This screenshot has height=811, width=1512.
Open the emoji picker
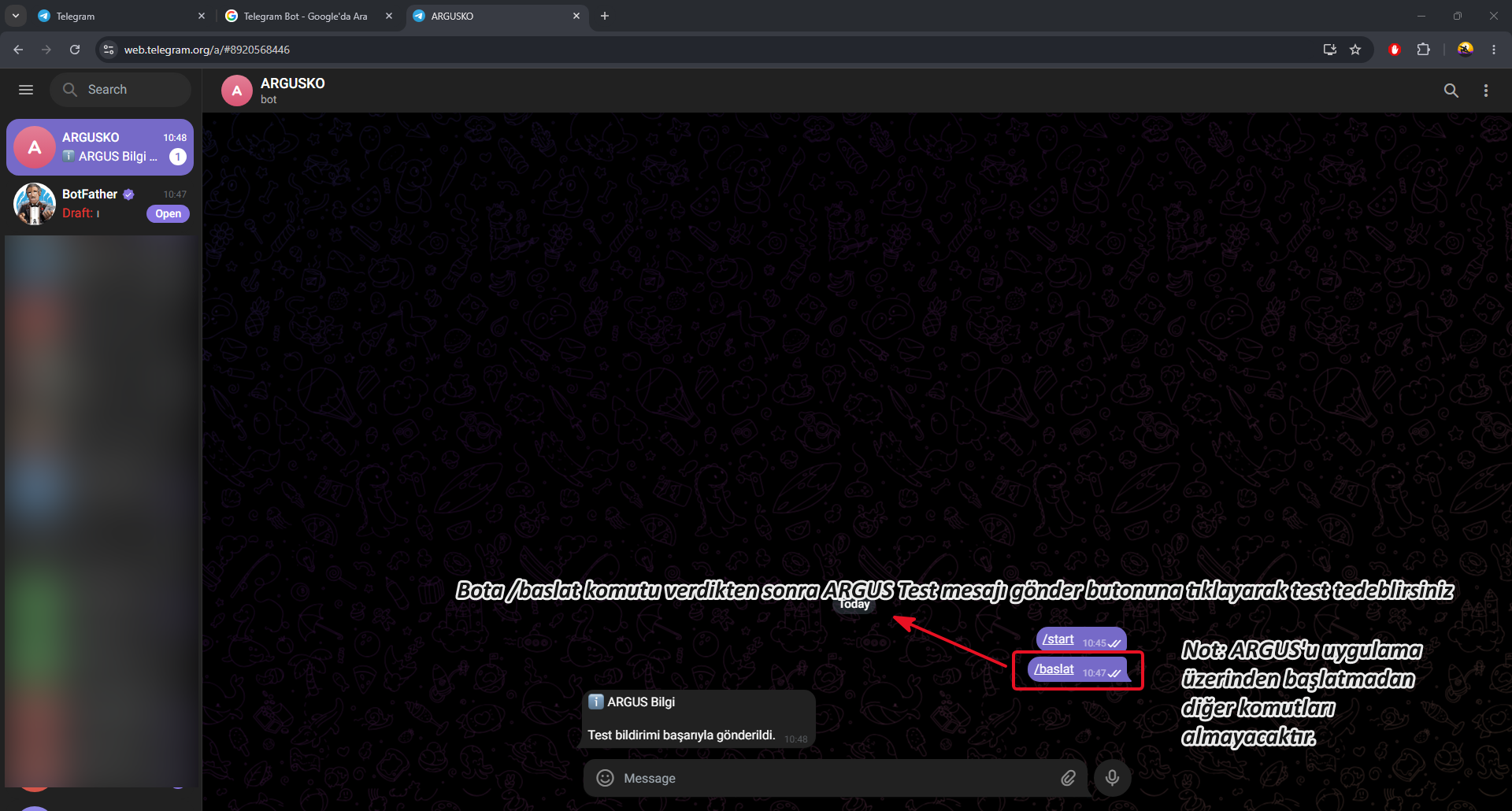605,778
